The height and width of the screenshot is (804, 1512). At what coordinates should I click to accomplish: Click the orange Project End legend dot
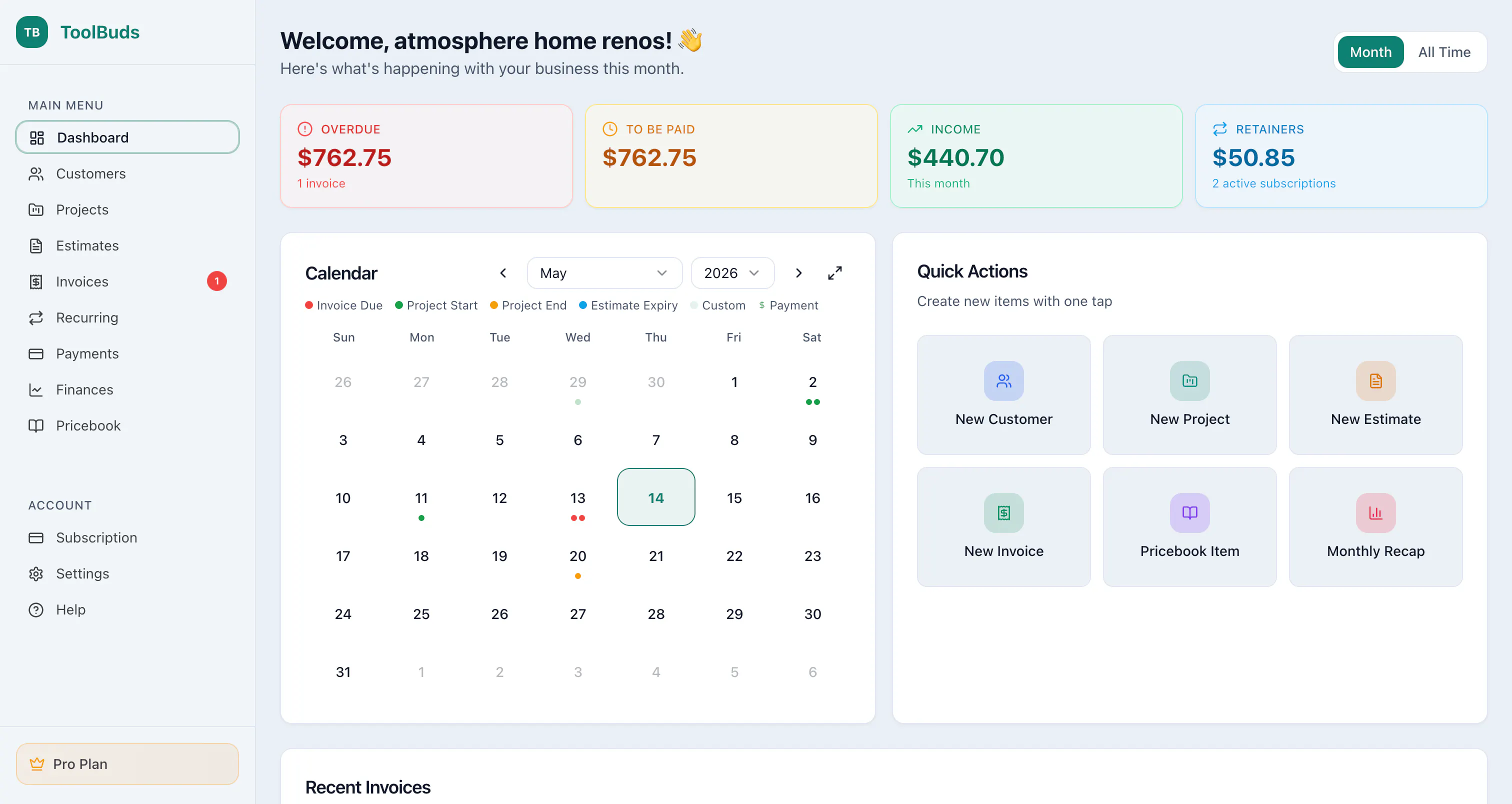(493, 305)
